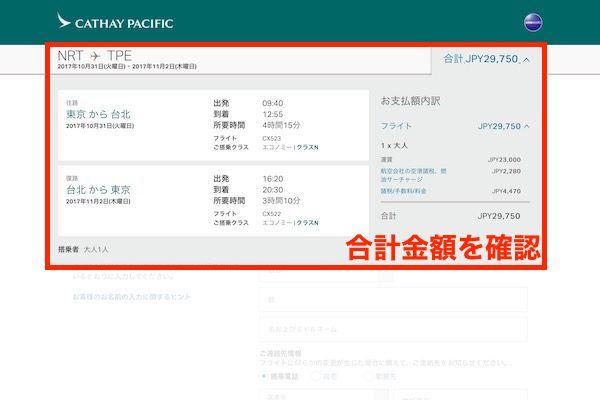Viewport: 600px width, 400px height.
Task: Open the 諸税/手数料/料金 link
Action: coord(403,191)
